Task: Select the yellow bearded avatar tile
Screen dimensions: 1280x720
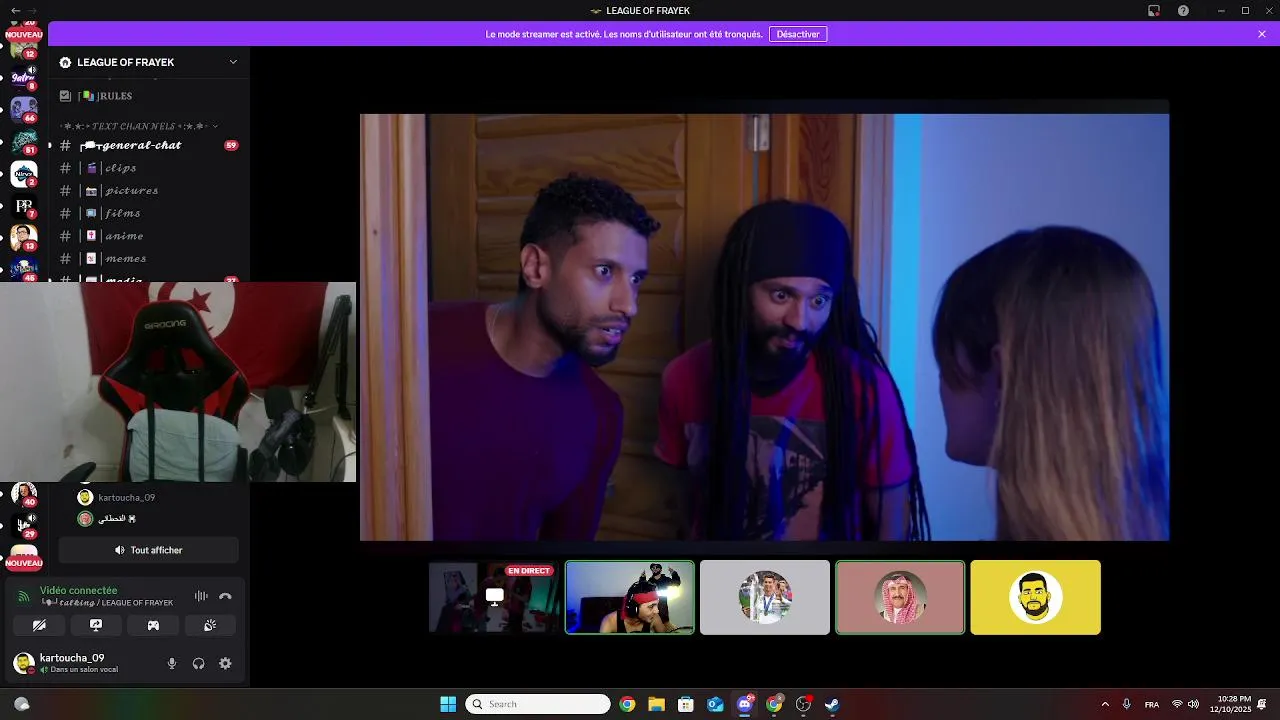Action: [x=1035, y=597]
